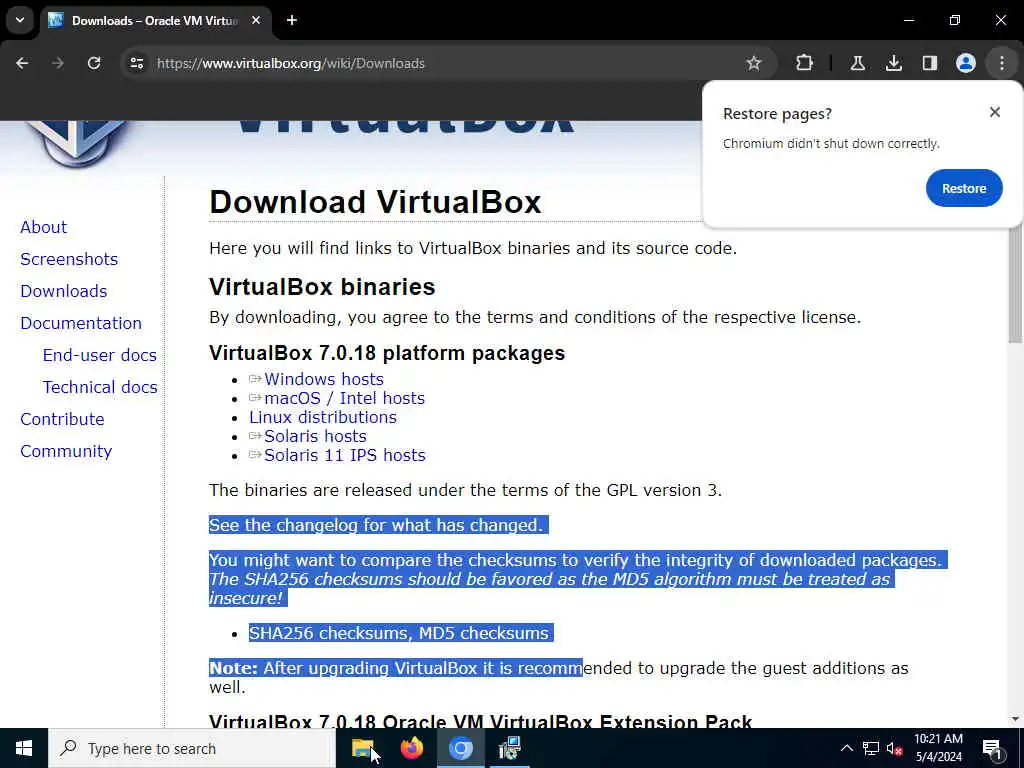Open the MD5 checksums link
This screenshot has width=1024, height=768.
coord(484,633)
